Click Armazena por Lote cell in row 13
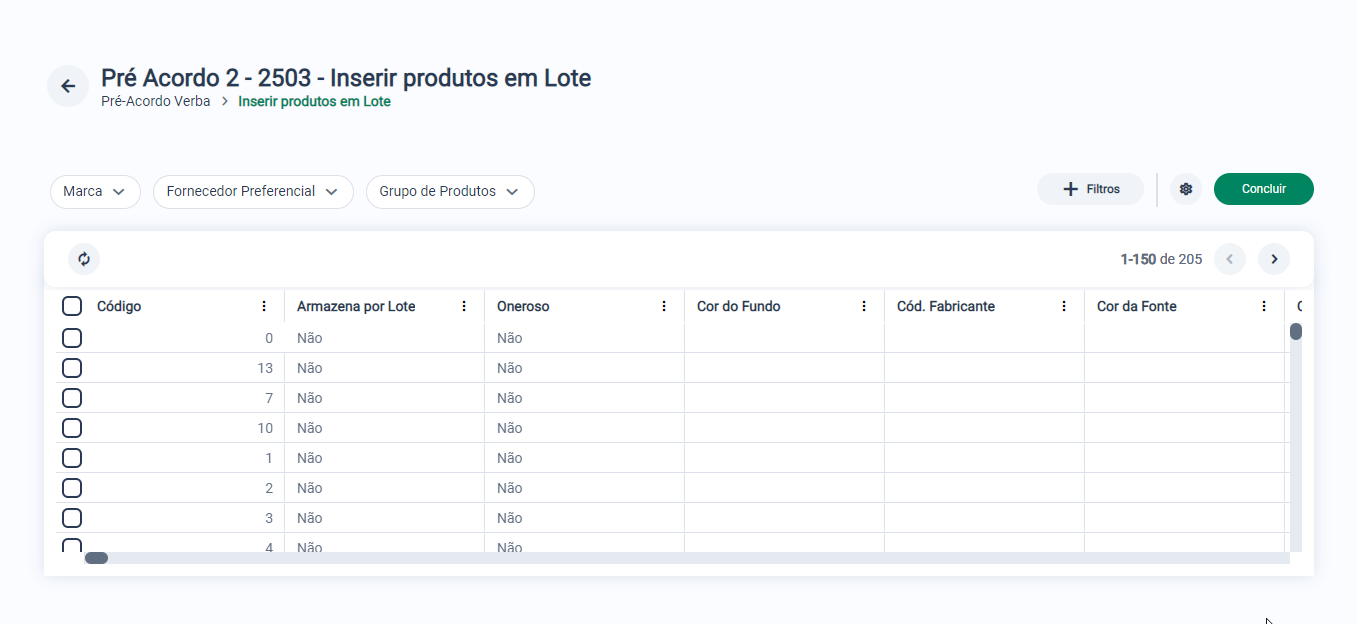 384,368
